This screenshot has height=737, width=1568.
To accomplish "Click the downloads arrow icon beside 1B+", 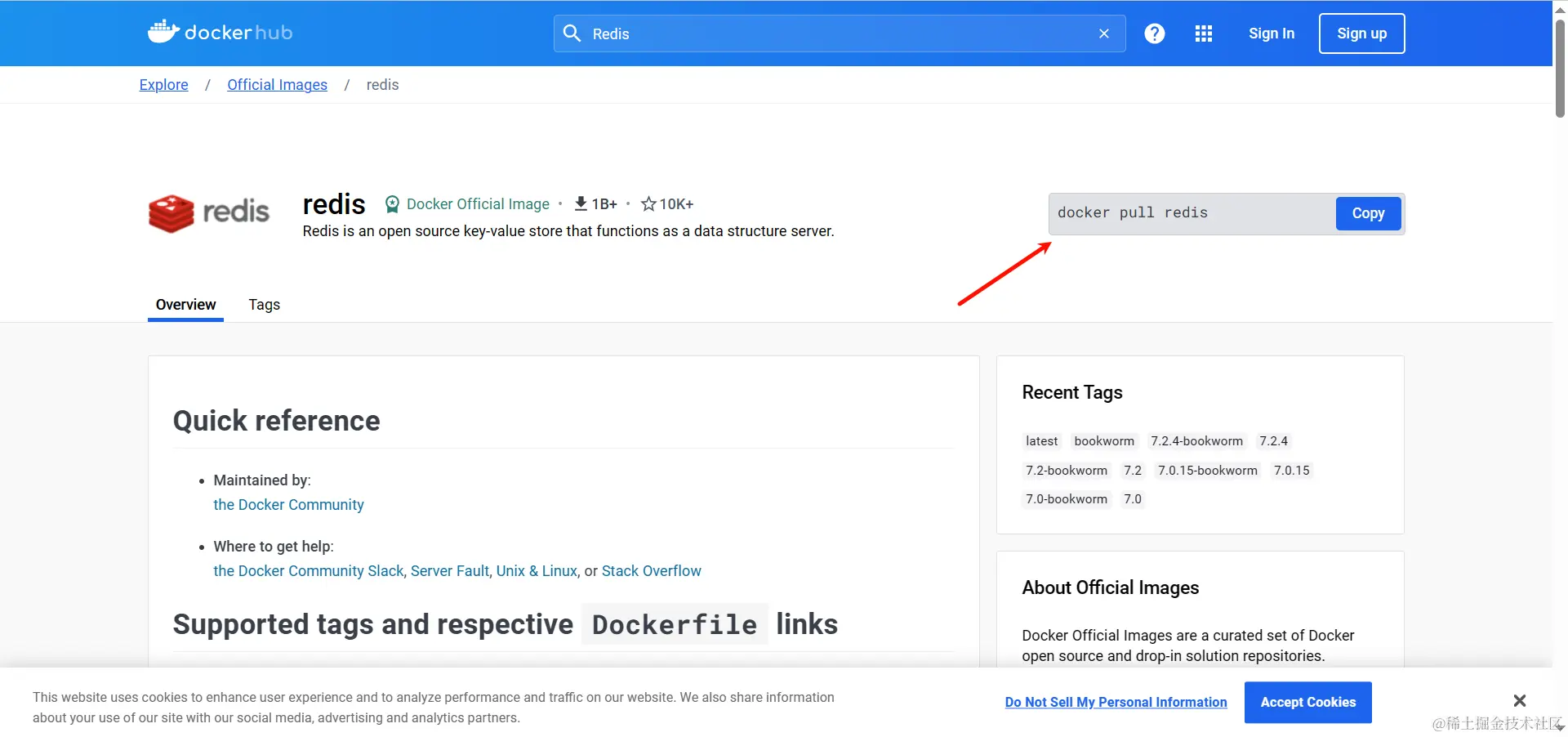I will 581,203.
